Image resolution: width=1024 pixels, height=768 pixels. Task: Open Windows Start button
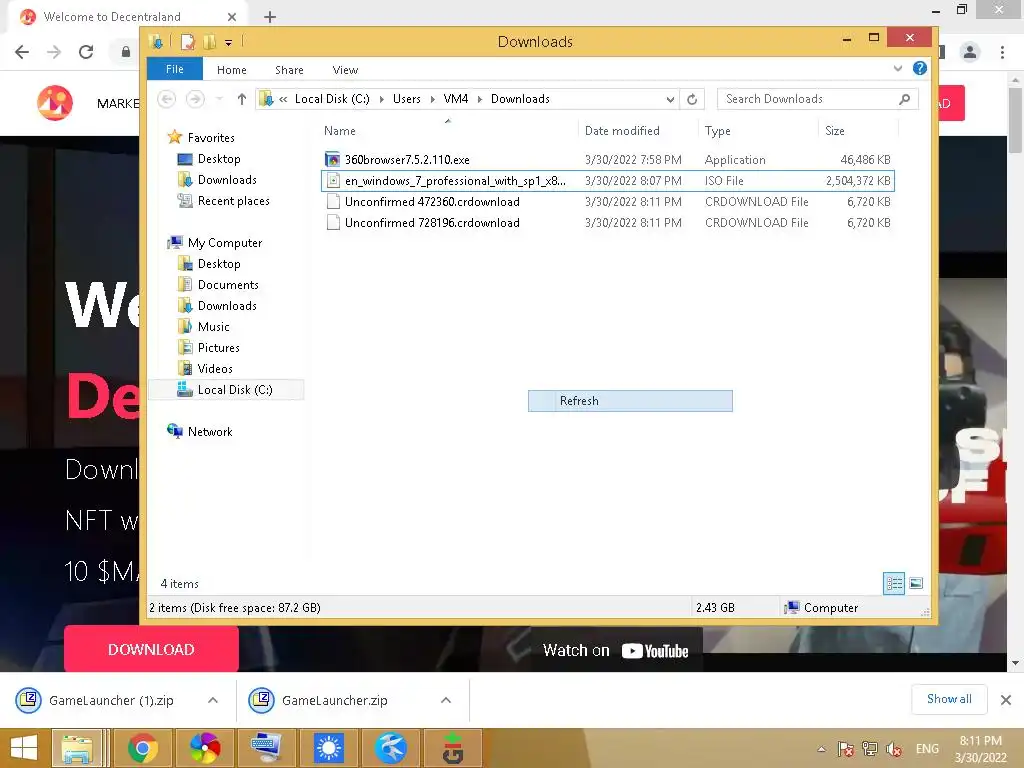point(24,748)
